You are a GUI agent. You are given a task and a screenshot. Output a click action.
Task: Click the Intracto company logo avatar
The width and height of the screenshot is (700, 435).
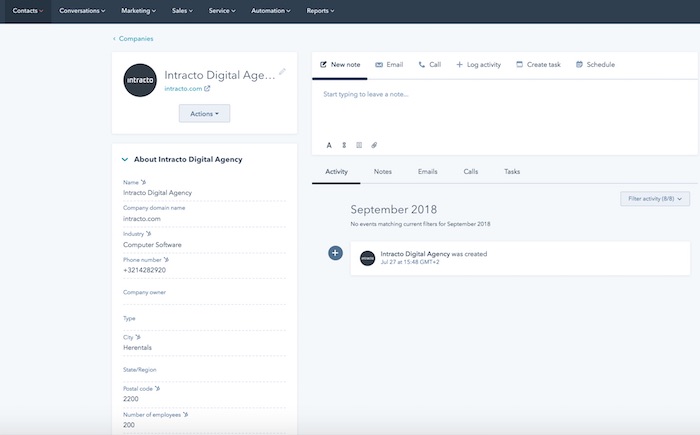(140, 80)
